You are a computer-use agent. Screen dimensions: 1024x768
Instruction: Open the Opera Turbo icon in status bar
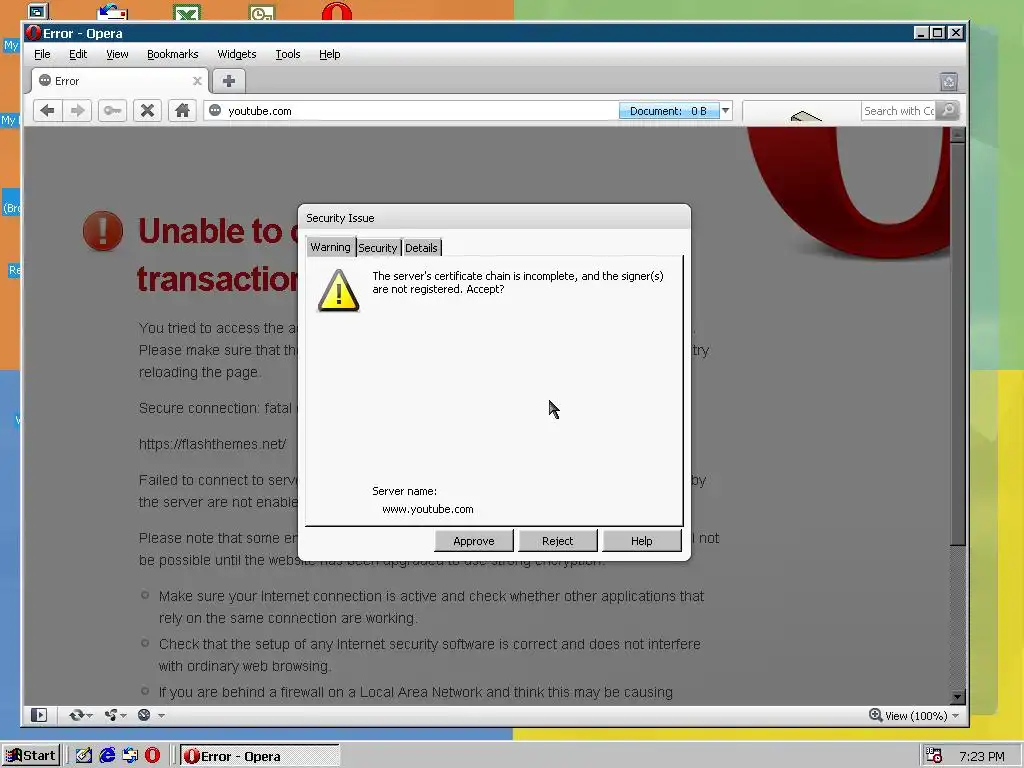(144, 715)
